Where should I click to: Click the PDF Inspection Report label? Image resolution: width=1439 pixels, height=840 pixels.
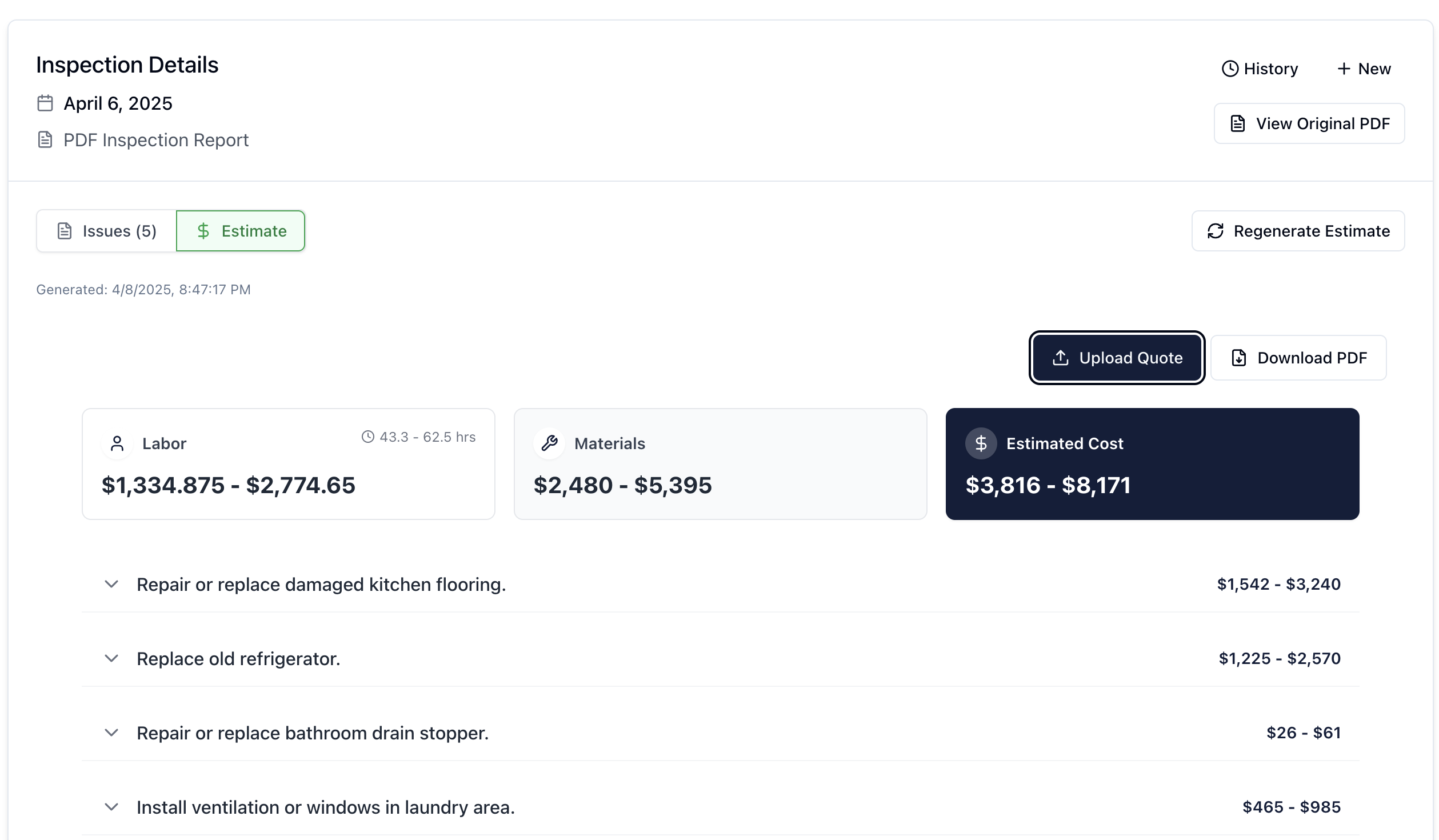(155, 140)
